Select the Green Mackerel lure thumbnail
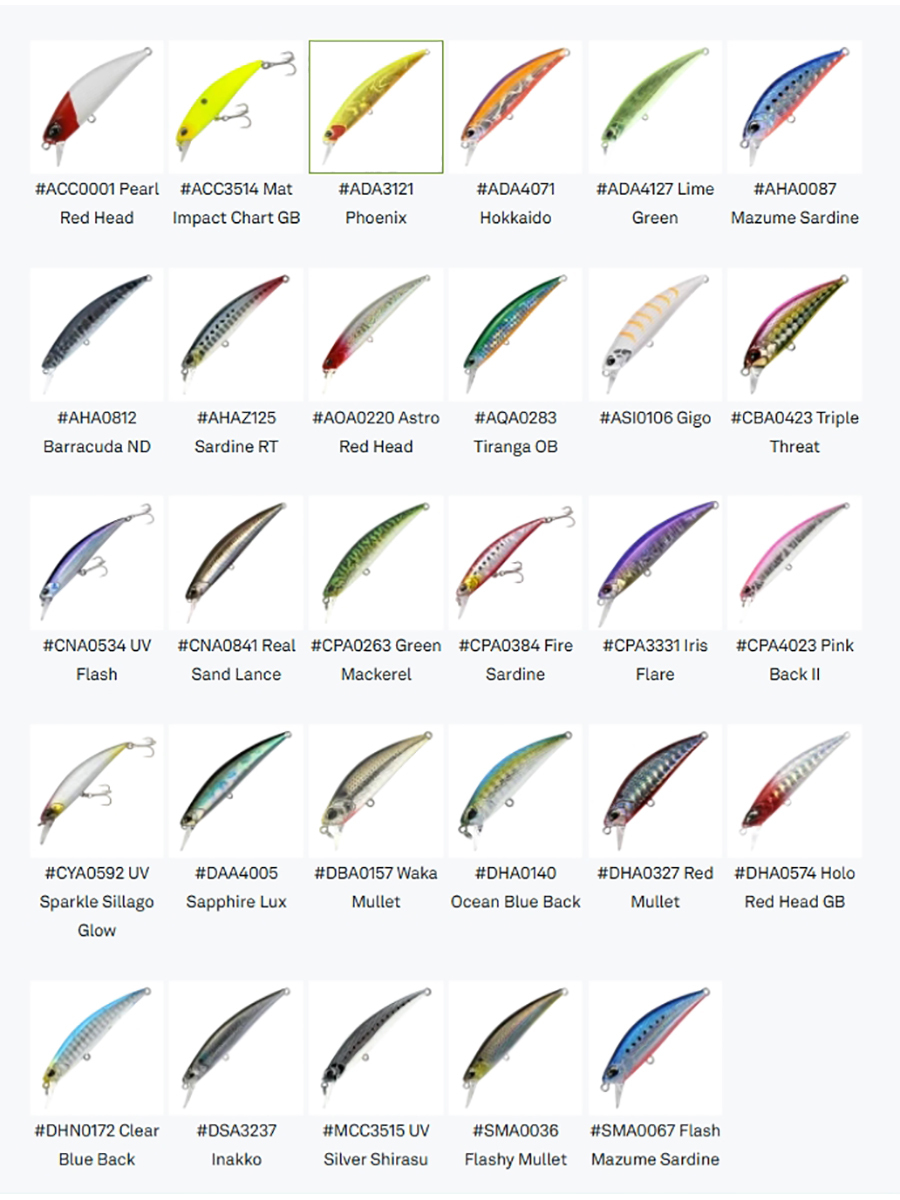Screen dimensions: 900x1200 click(376, 563)
